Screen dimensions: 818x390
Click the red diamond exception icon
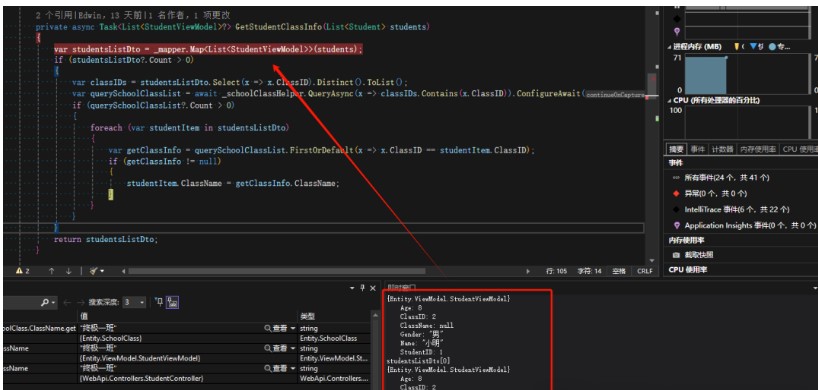(x=677, y=193)
